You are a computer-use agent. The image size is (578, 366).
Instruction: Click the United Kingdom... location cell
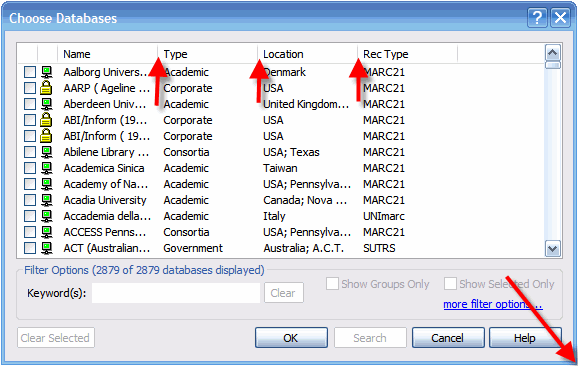[306, 104]
